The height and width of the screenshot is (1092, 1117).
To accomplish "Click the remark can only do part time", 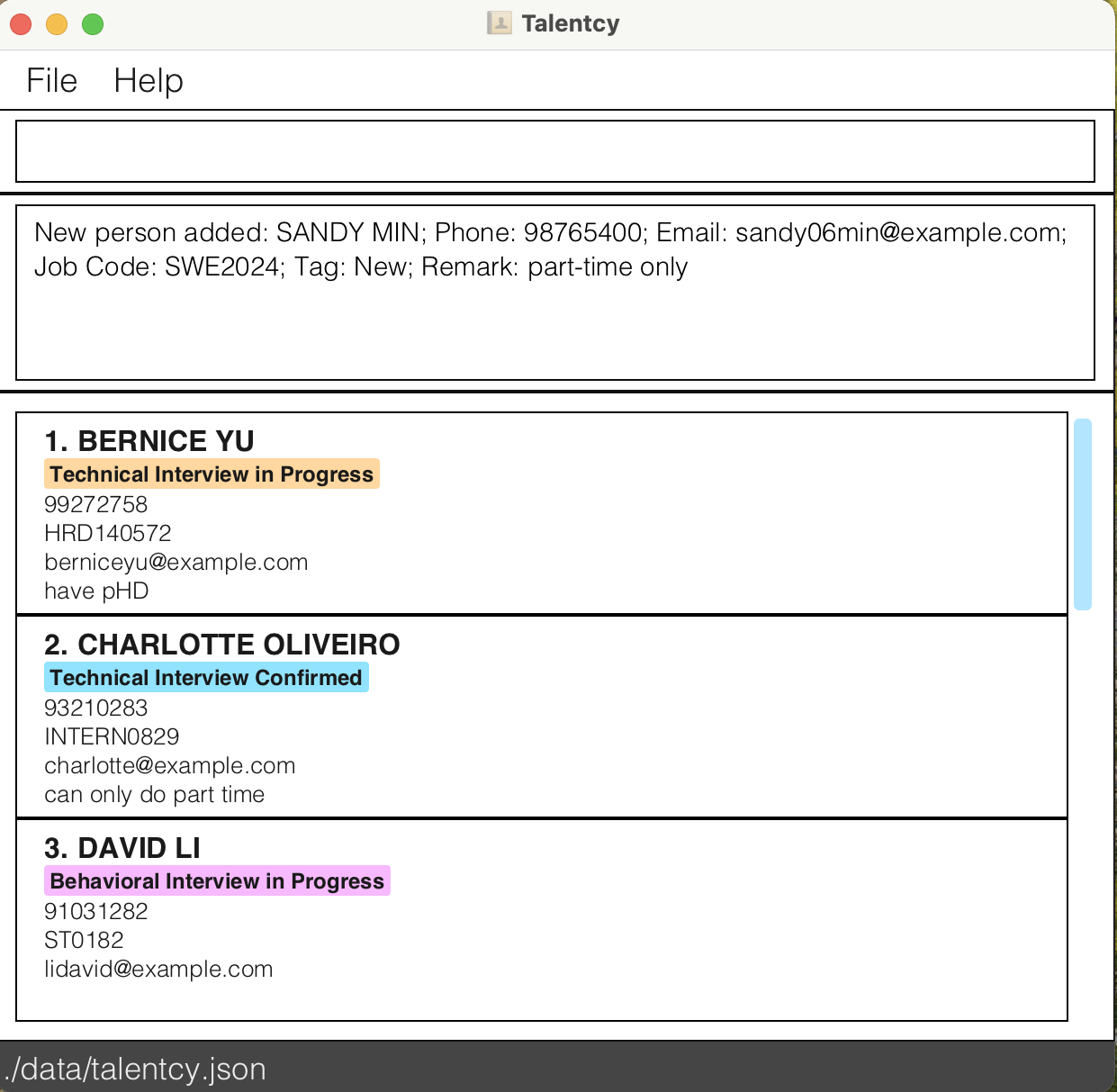I will (155, 795).
